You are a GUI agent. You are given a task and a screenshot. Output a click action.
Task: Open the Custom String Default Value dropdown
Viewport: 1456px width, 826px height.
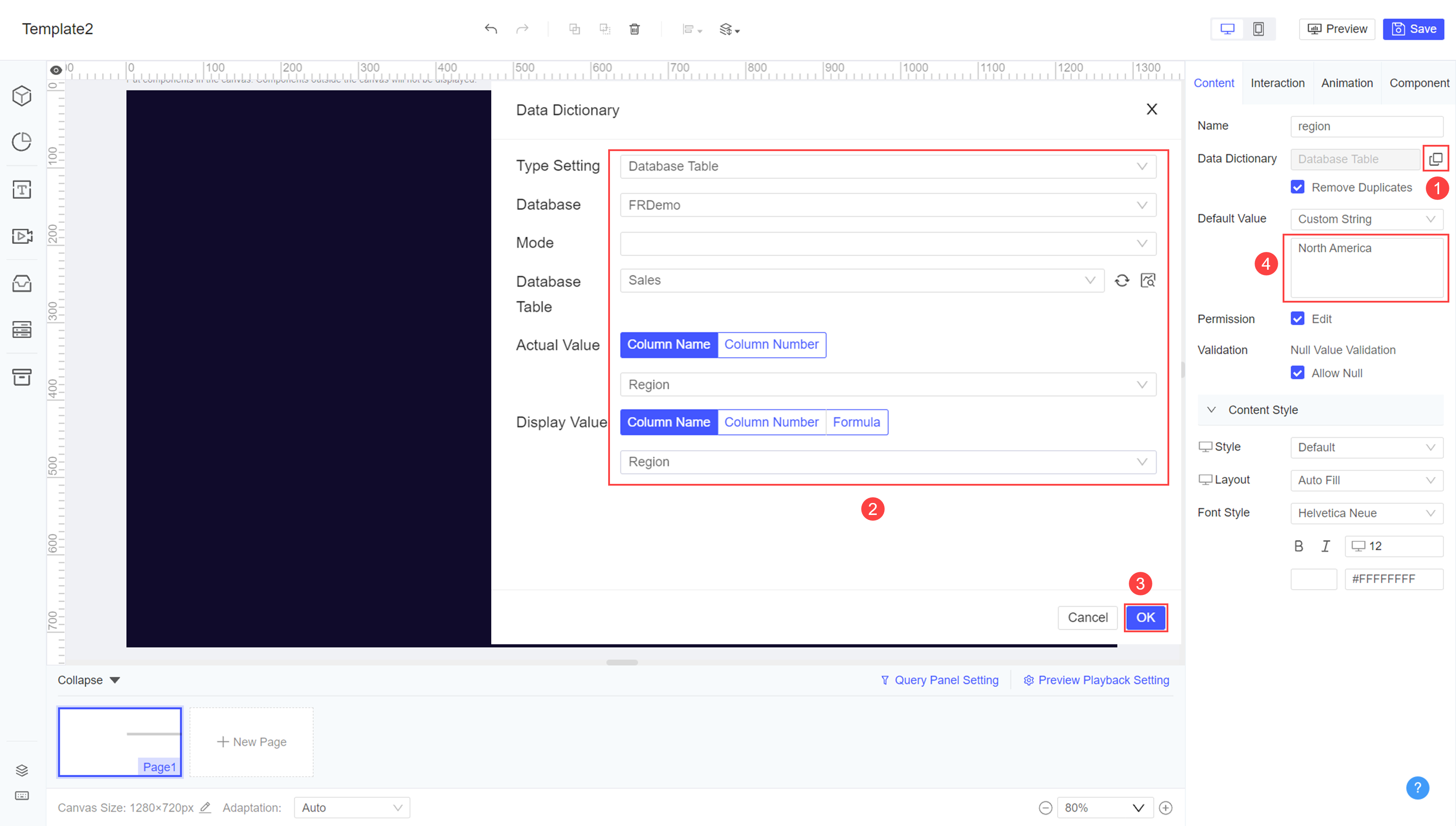[x=1366, y=219]
